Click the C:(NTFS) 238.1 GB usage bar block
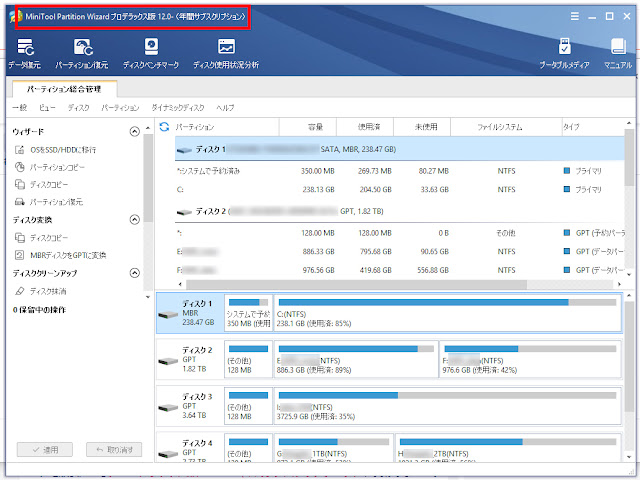This screenshot has height=480, width=640. point(447,313)
